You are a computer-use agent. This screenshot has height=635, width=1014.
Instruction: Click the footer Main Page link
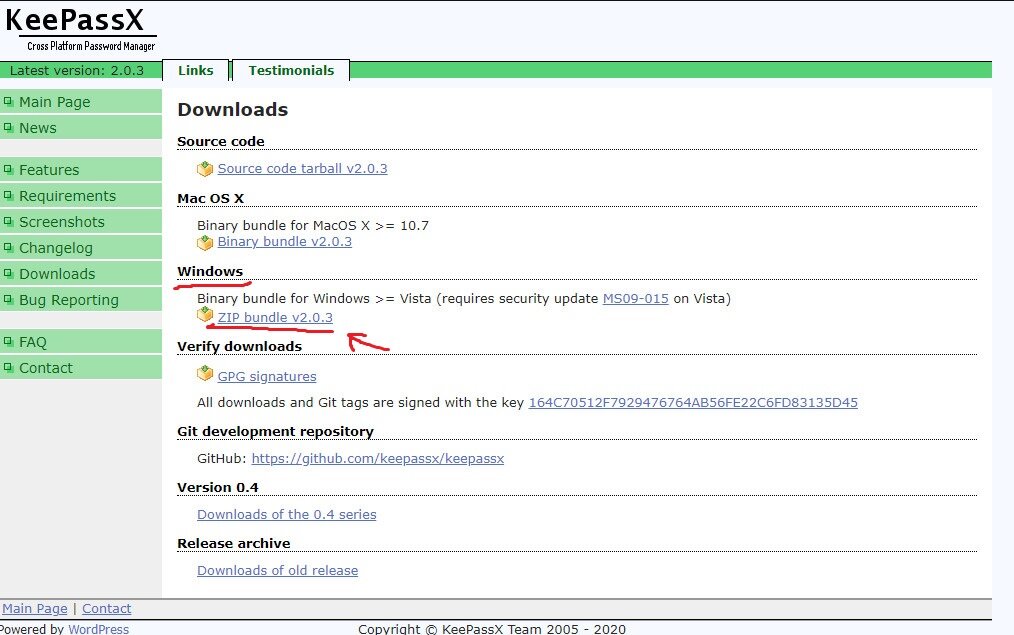coord(35,608)
